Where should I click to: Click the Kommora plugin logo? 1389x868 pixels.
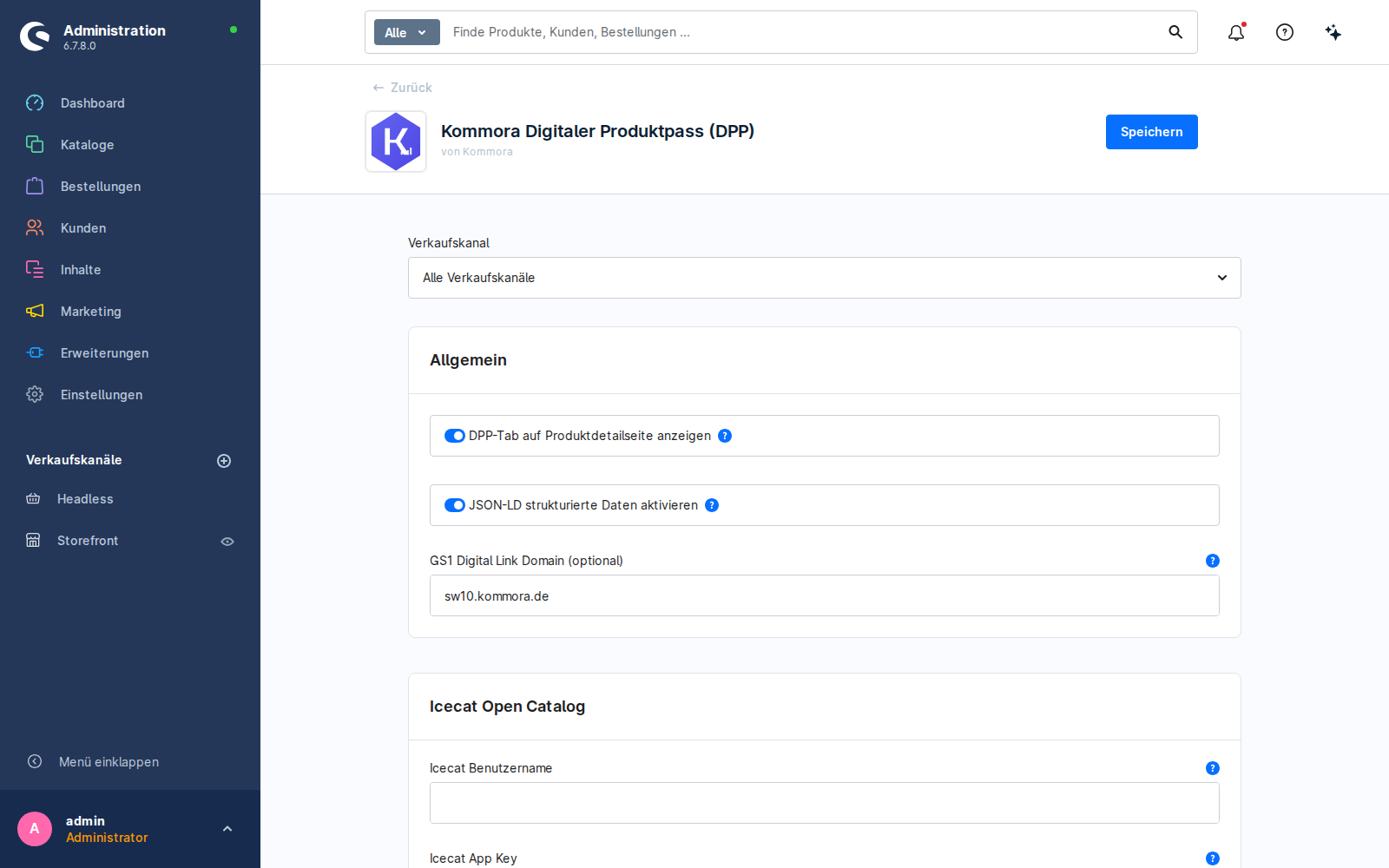tap(396, 141)
